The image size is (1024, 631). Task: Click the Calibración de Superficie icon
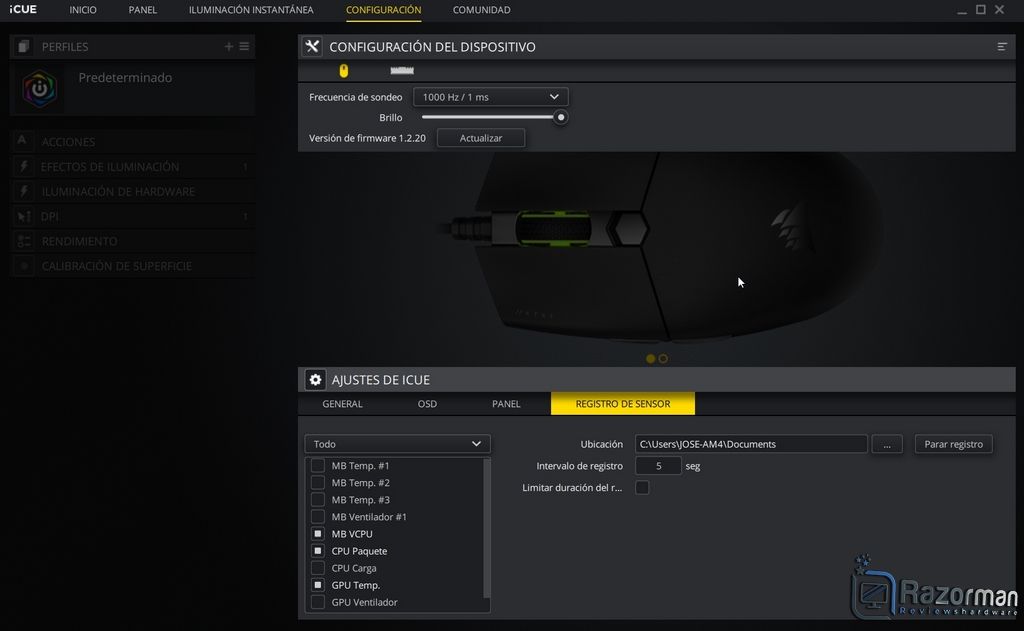tap(24, 266)
